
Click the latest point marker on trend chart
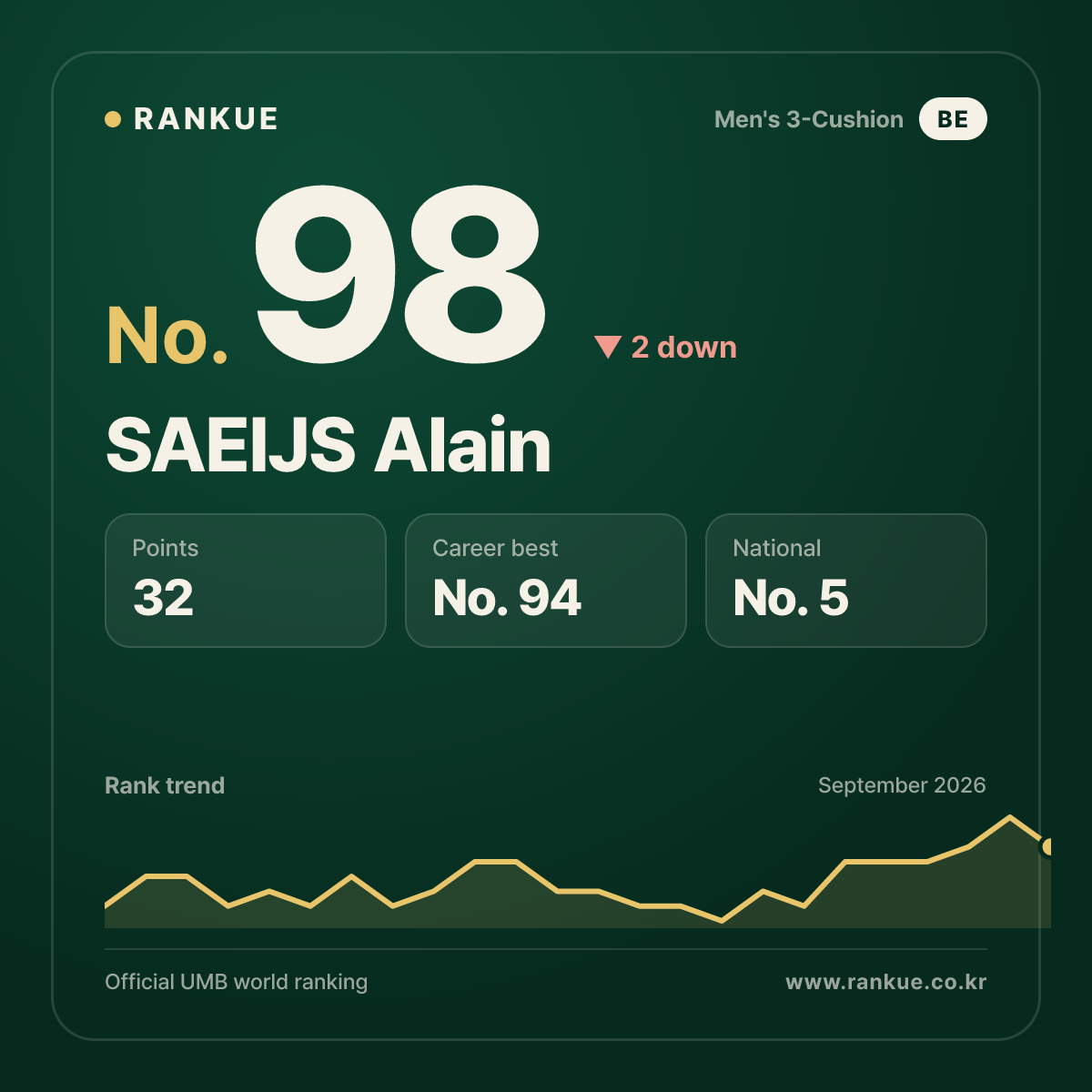(x=1047, y=847)
